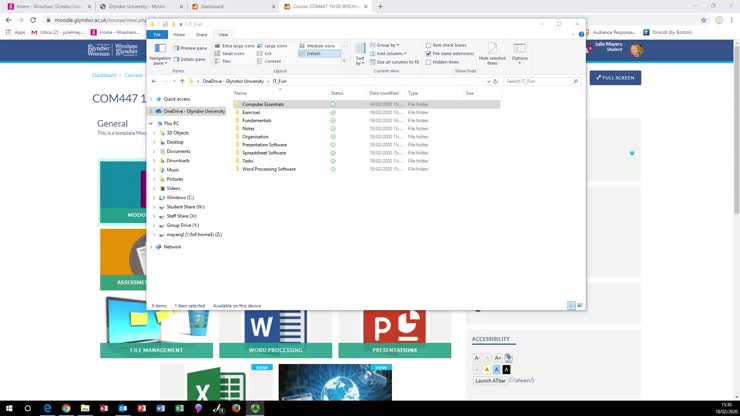
Task: Open the Navigation pane options
Action: [x=160, y=53]
